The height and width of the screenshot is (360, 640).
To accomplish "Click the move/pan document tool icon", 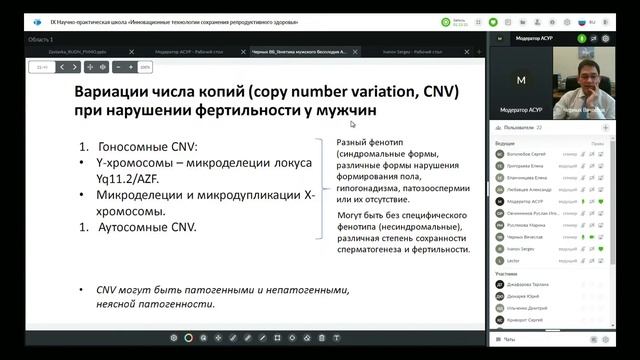I will 90,67.
